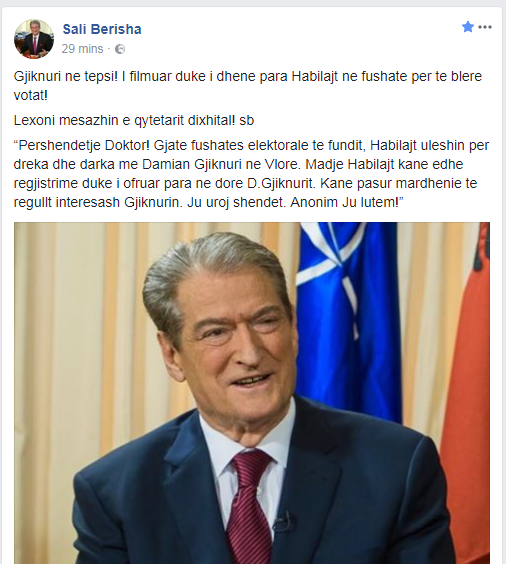Click the blue NATO flag in the photo
506x564 pixels.
348,320
